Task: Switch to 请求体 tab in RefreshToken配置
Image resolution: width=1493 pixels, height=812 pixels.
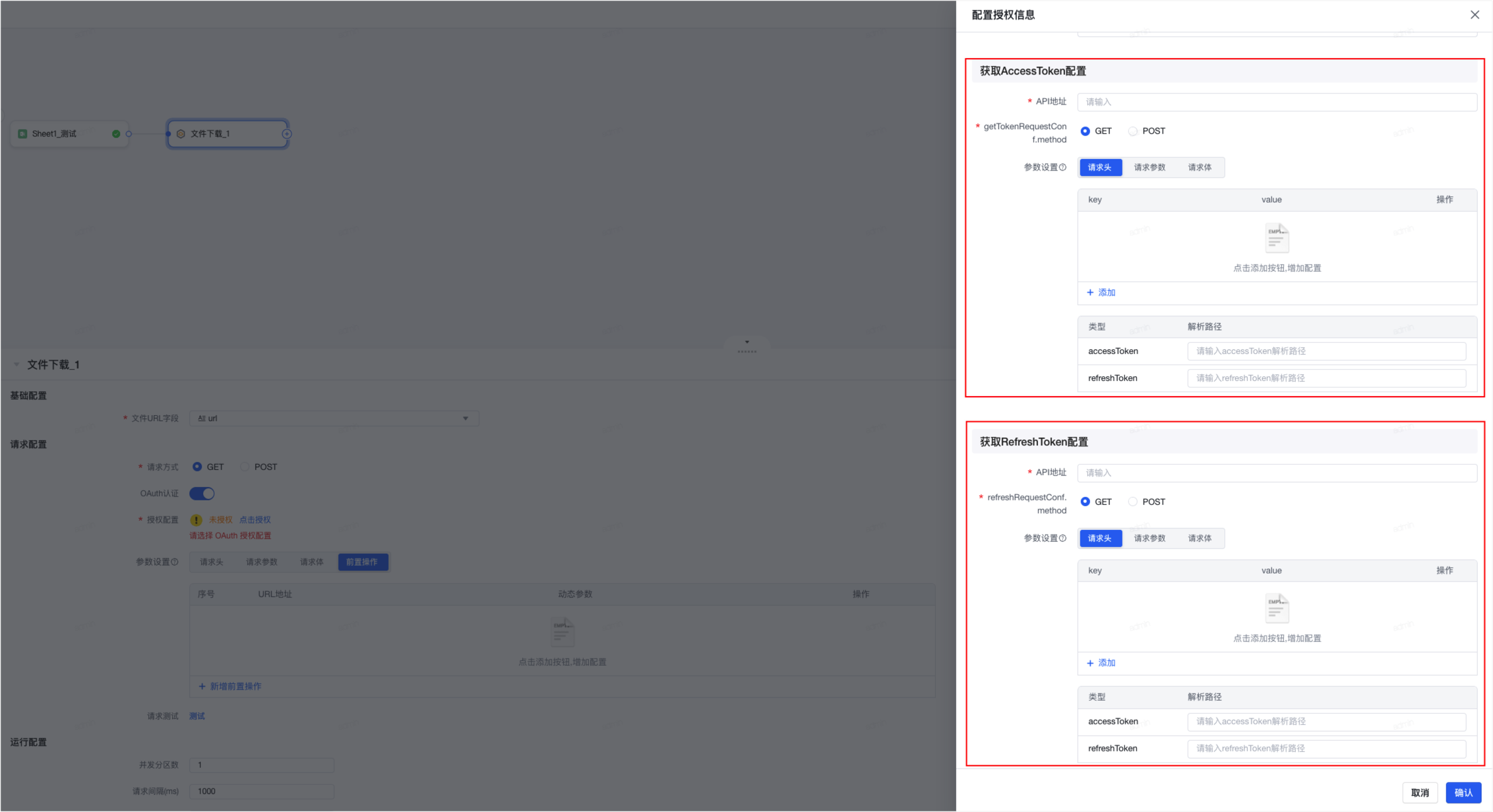Action: tap(1200, 538)
